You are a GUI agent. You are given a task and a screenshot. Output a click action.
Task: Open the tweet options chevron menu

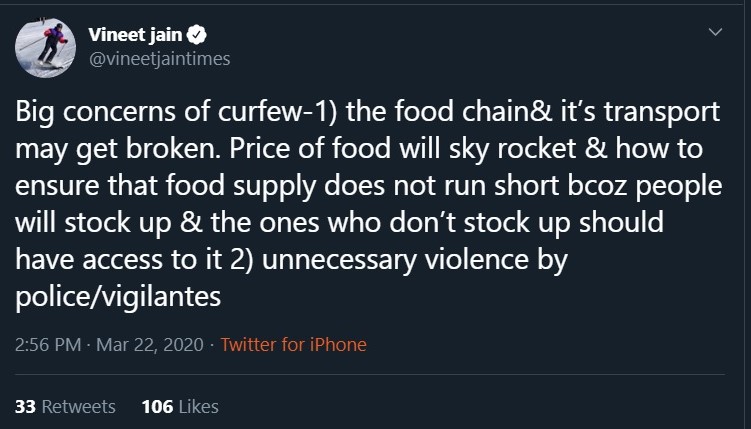coord(715,33)
